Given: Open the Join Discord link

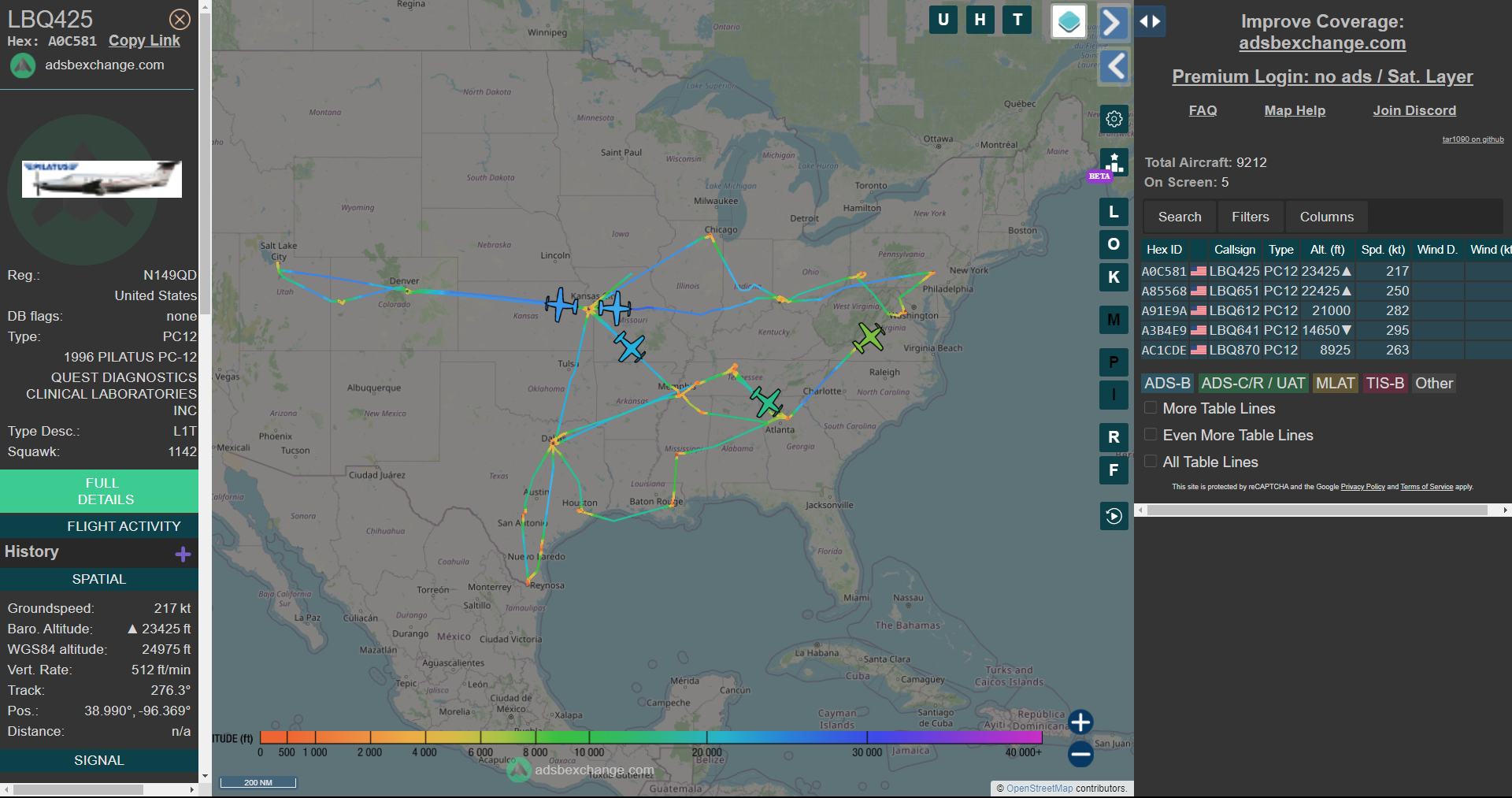Looking at the screenshot, I should click(x=1414, y=110).
